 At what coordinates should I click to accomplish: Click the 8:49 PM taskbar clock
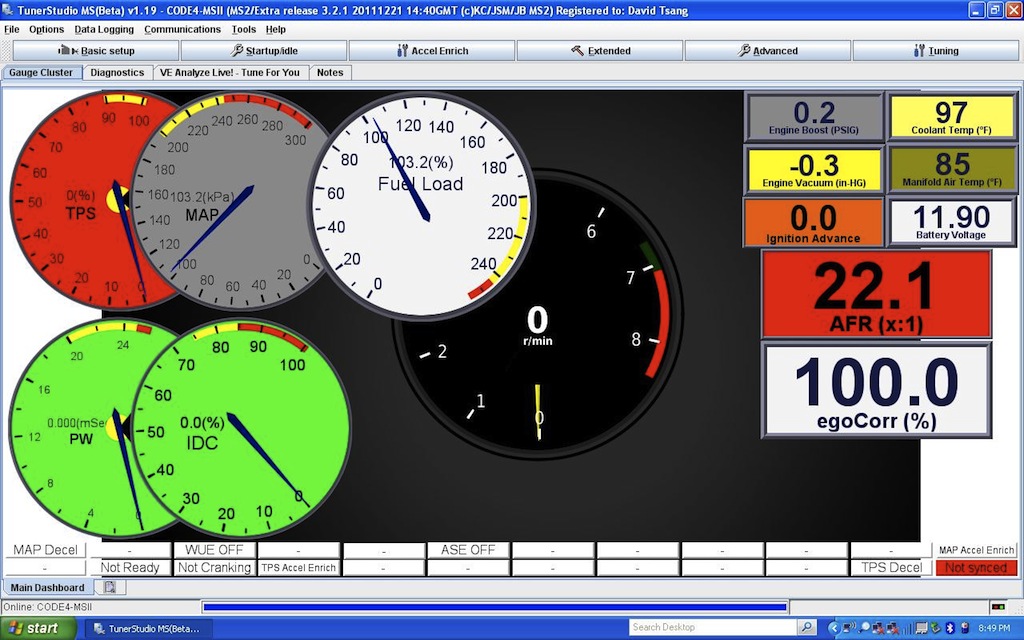[994, 628]
